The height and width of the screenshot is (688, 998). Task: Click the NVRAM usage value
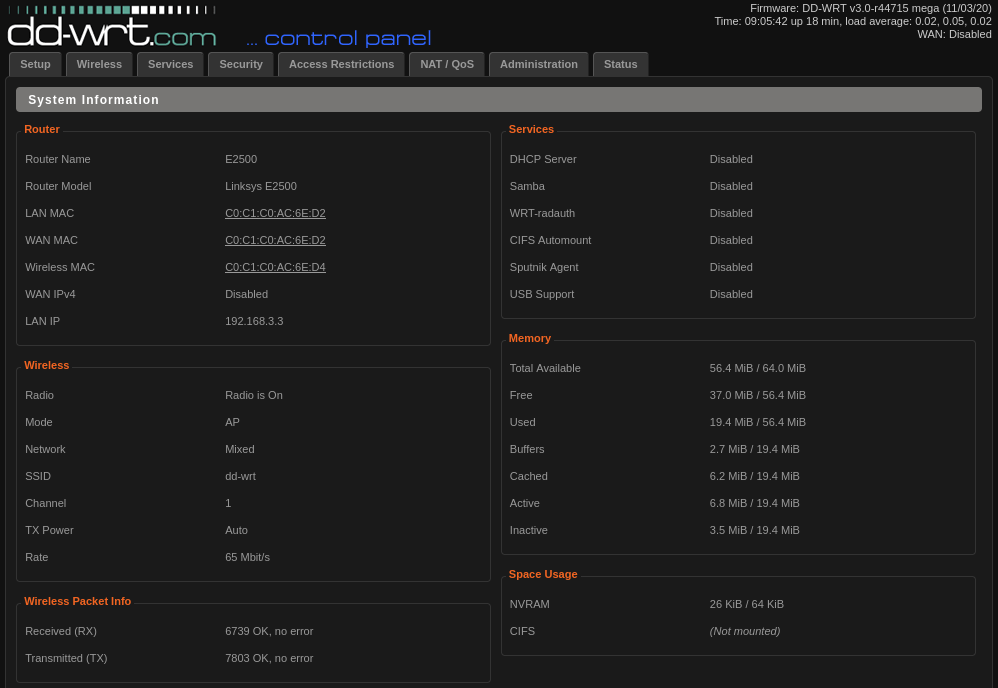746,604
